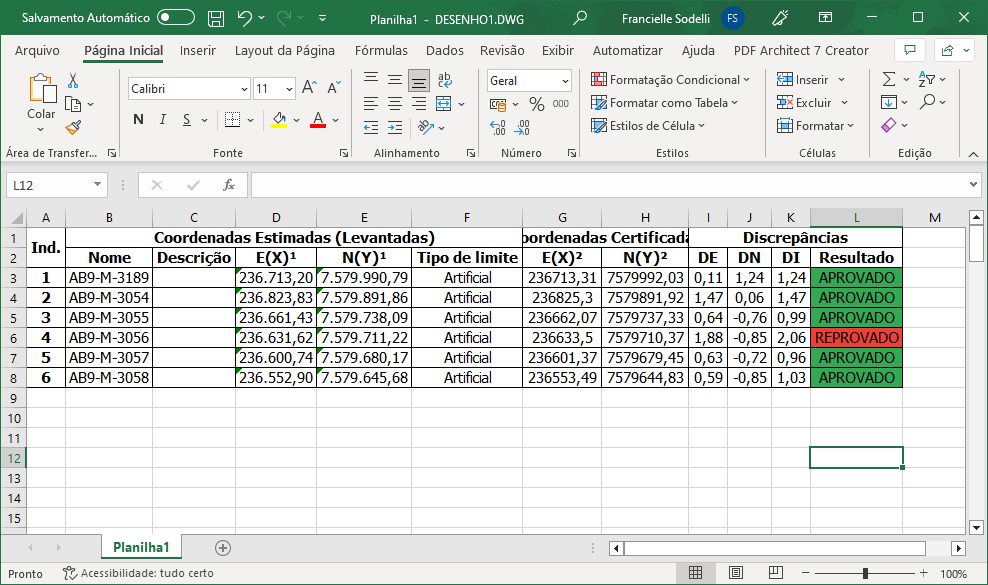Click the zoom in plus button
Screen dimensions: 988x585
924,573
